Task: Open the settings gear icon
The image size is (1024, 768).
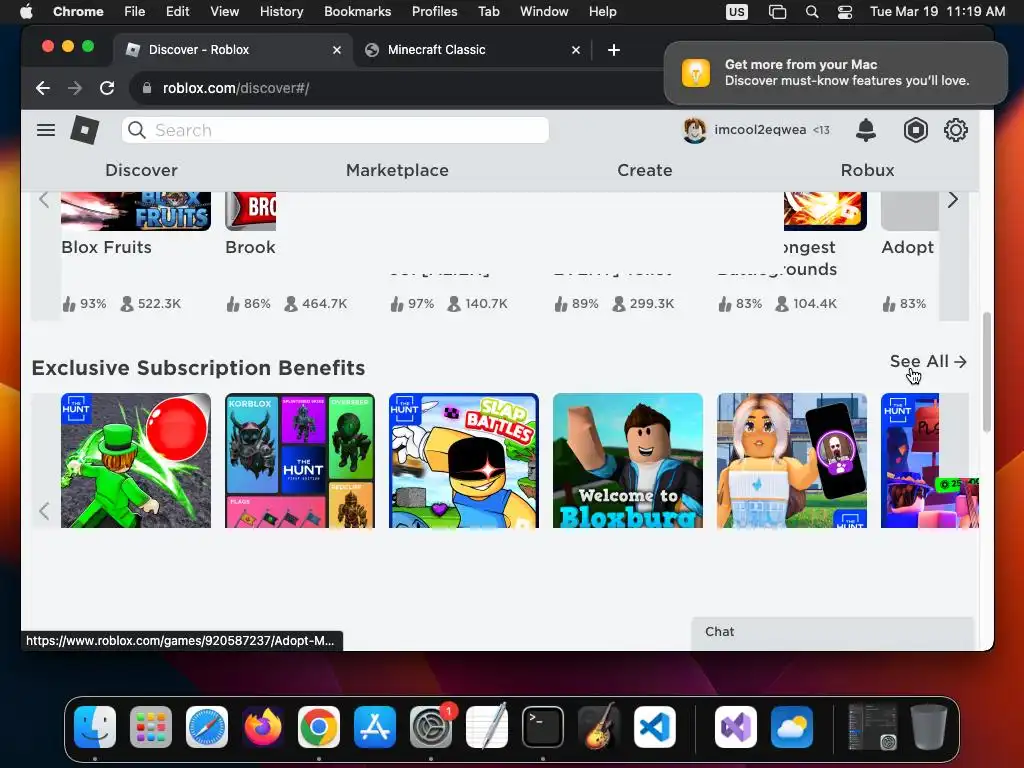Action: tap(955, 130)
